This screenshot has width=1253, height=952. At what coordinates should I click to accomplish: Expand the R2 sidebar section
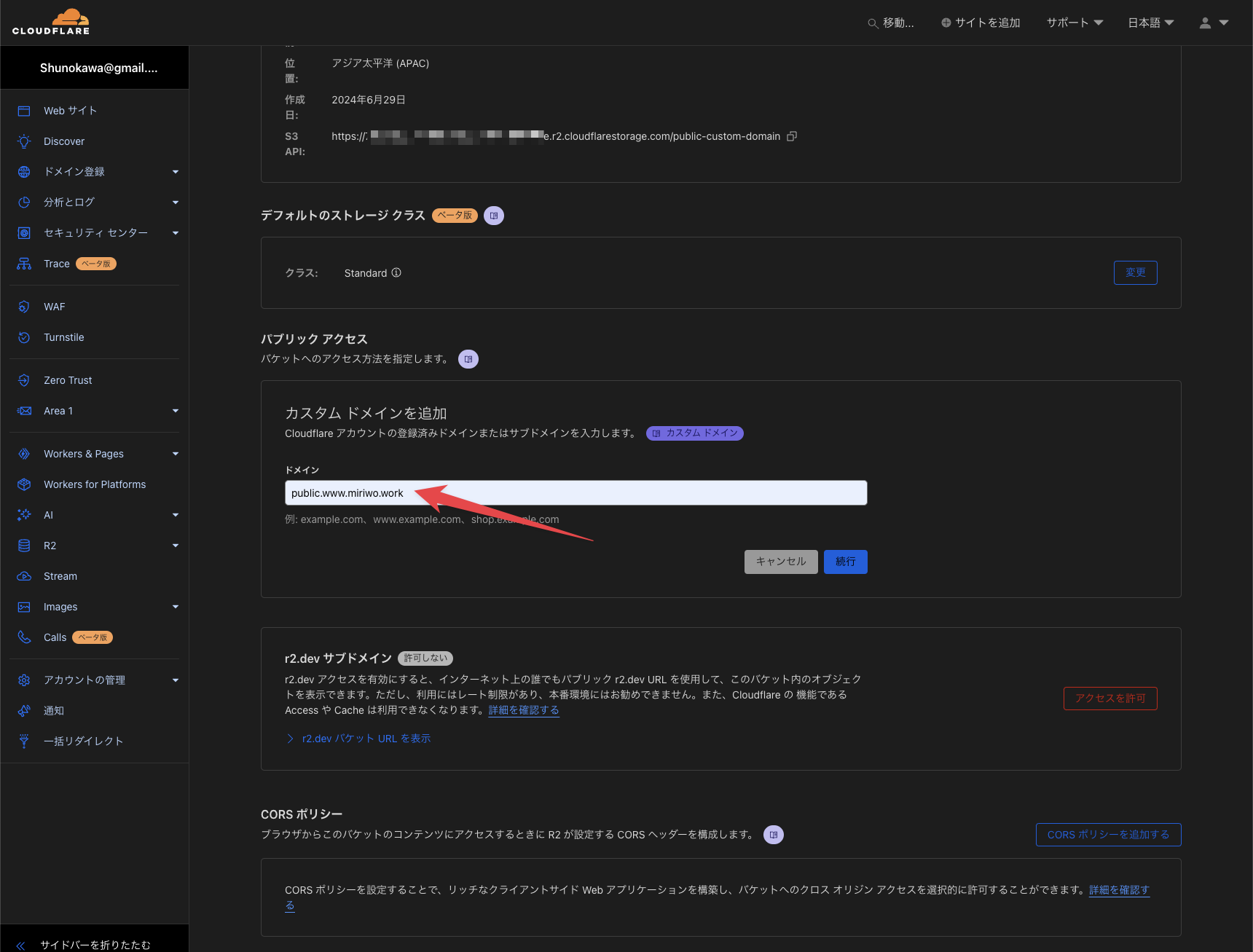175,545
